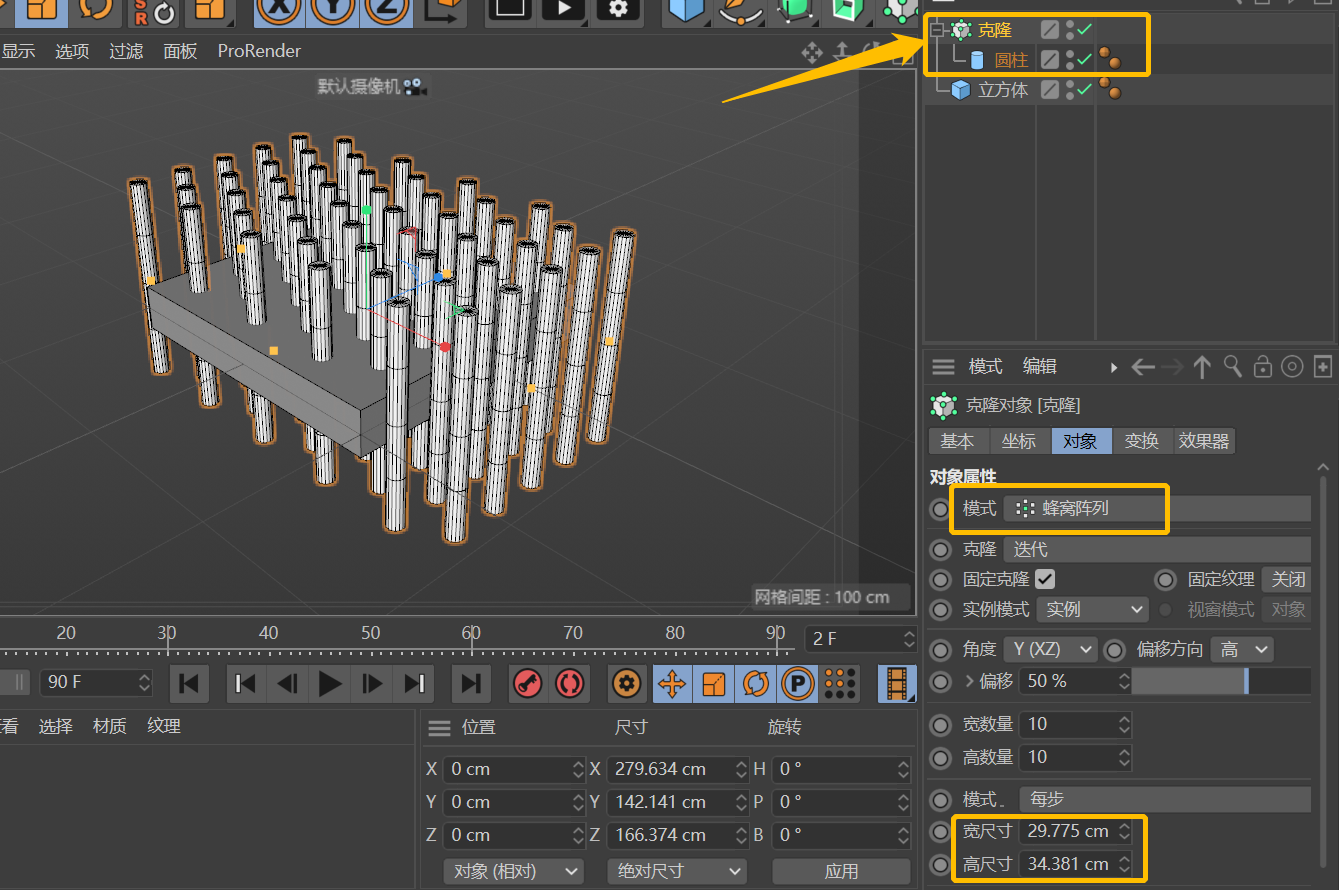Open the 对象 (相对) dropdown
The image size is (1339, 890).
513,871
